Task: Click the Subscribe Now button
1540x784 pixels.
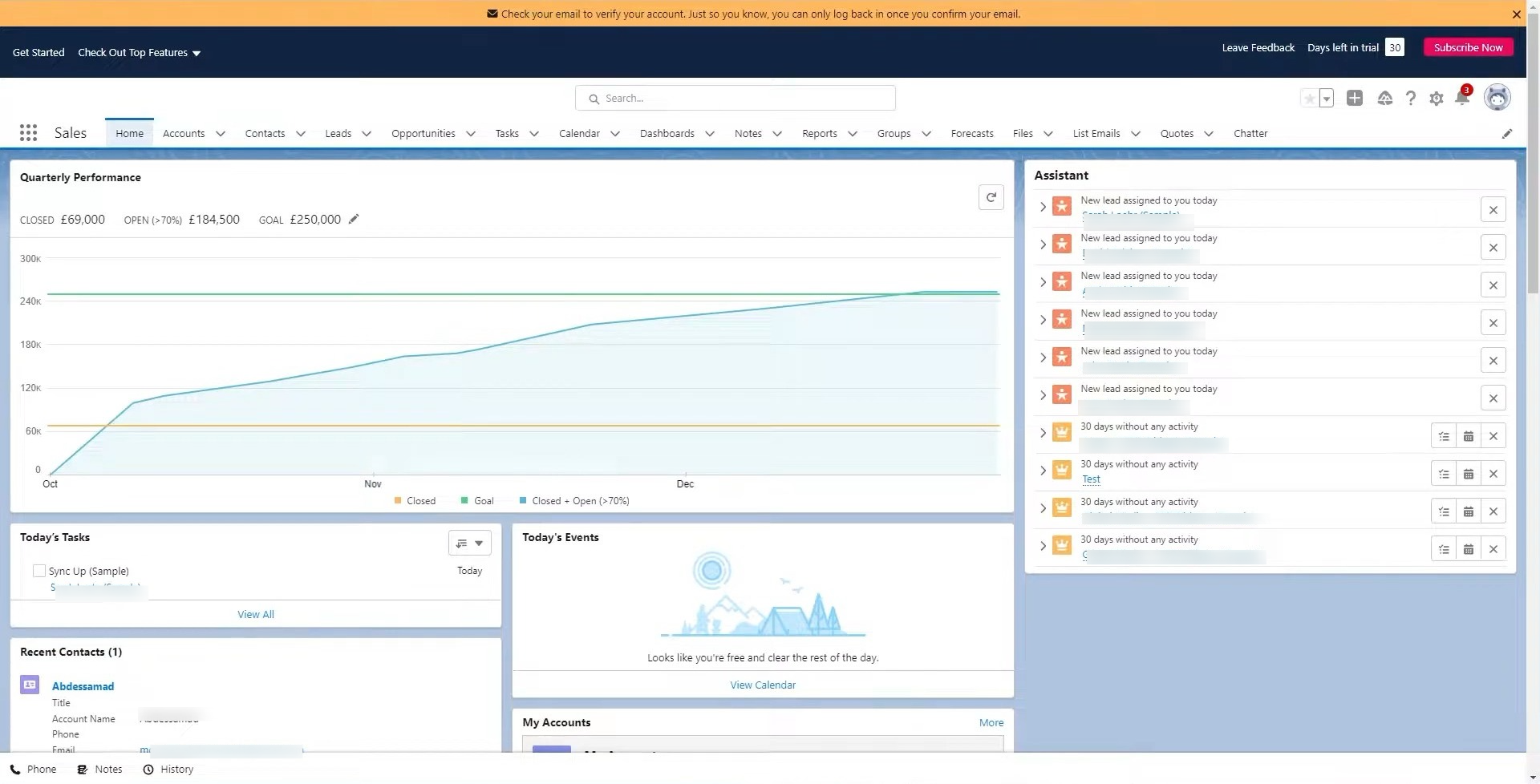Action: pyautogui.click(x=1467, y=47)
